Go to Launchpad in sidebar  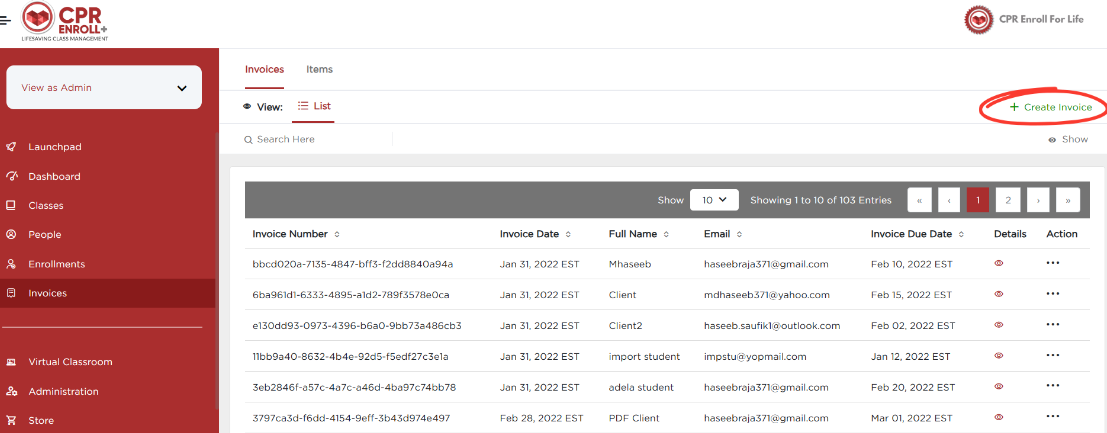(x=54, y=147)
